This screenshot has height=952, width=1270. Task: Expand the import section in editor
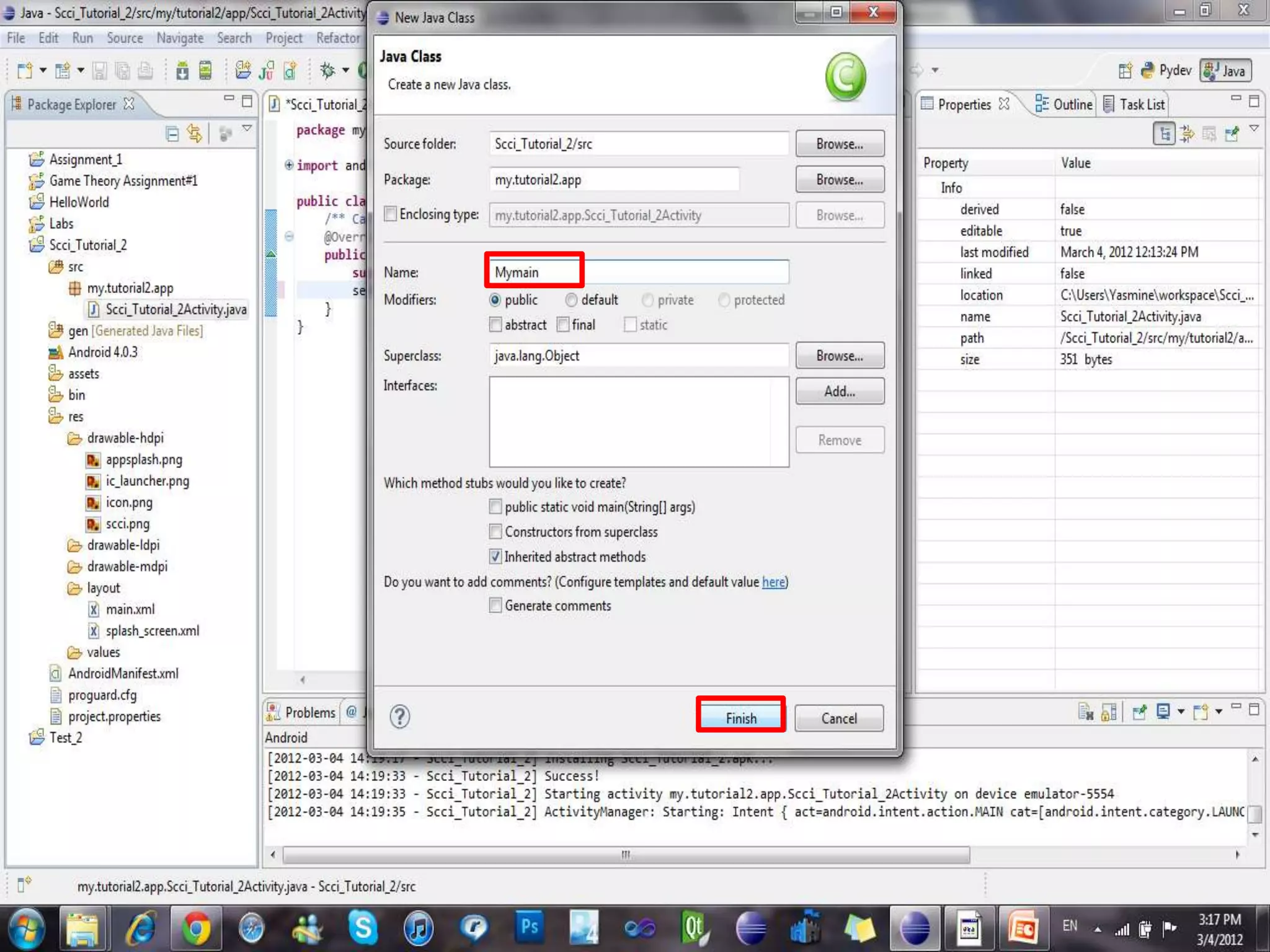click(288, 165)
